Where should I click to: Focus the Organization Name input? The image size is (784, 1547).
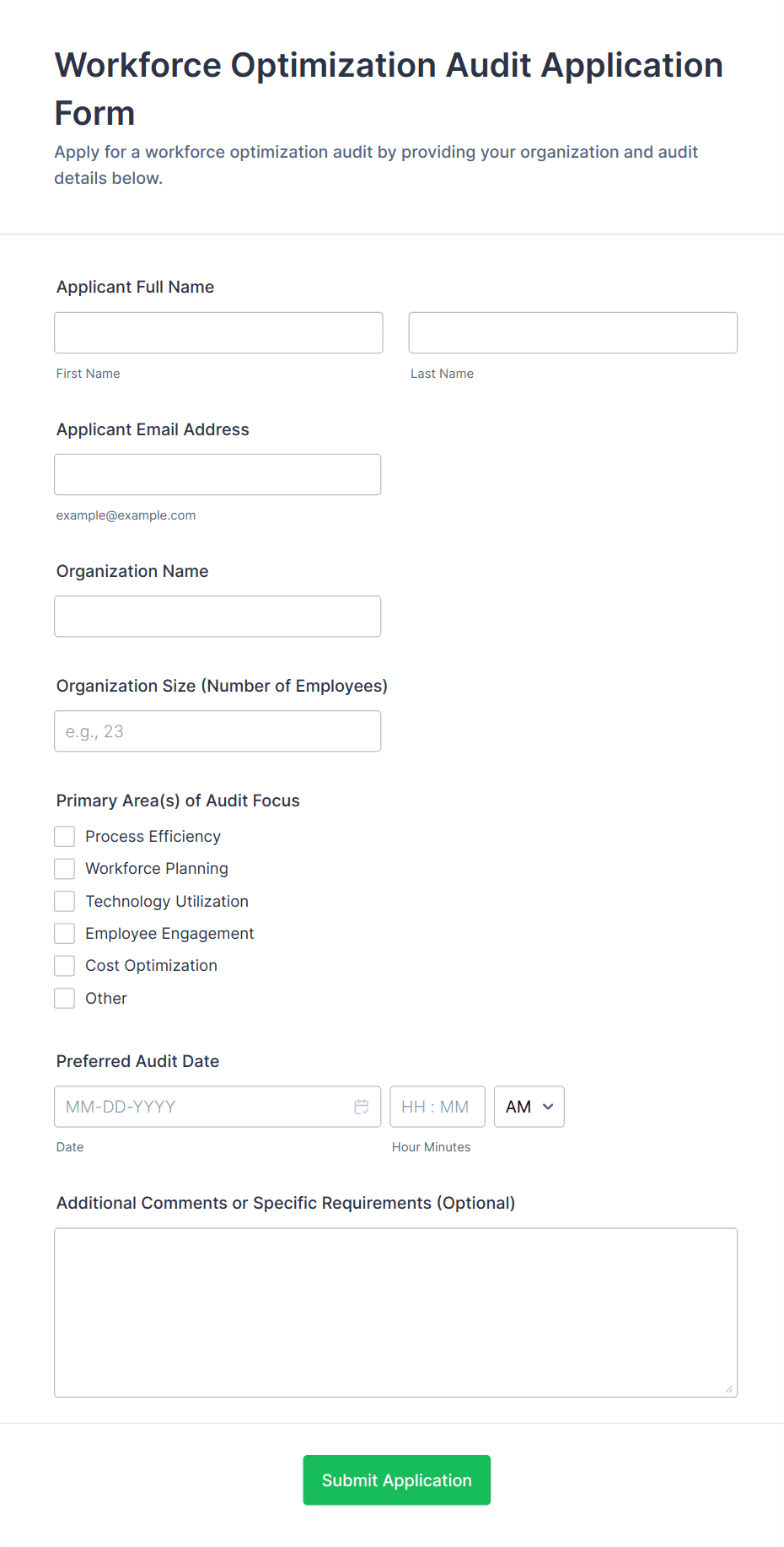point(217,616)
